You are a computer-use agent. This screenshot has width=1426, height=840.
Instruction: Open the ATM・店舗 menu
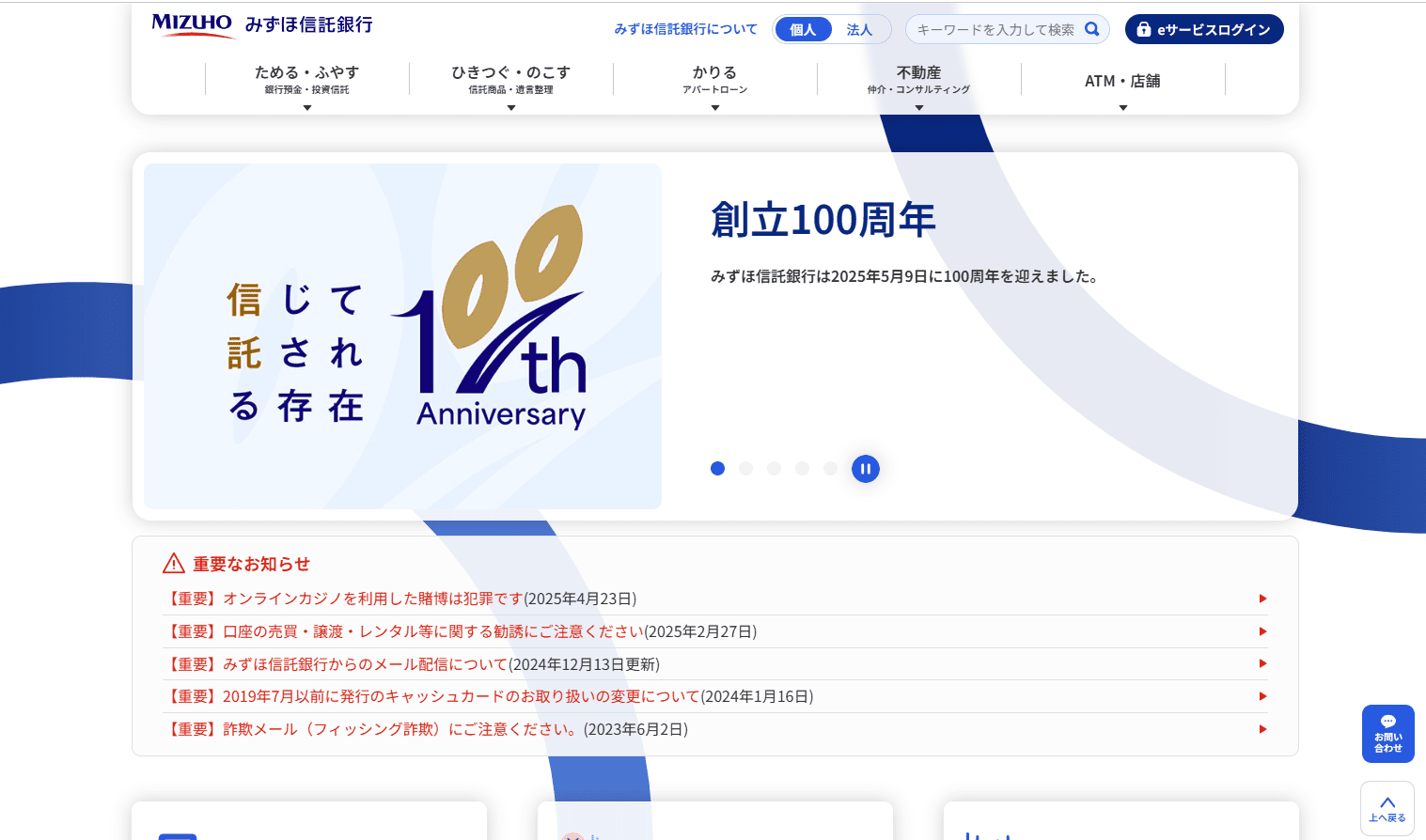point(1123,80)
